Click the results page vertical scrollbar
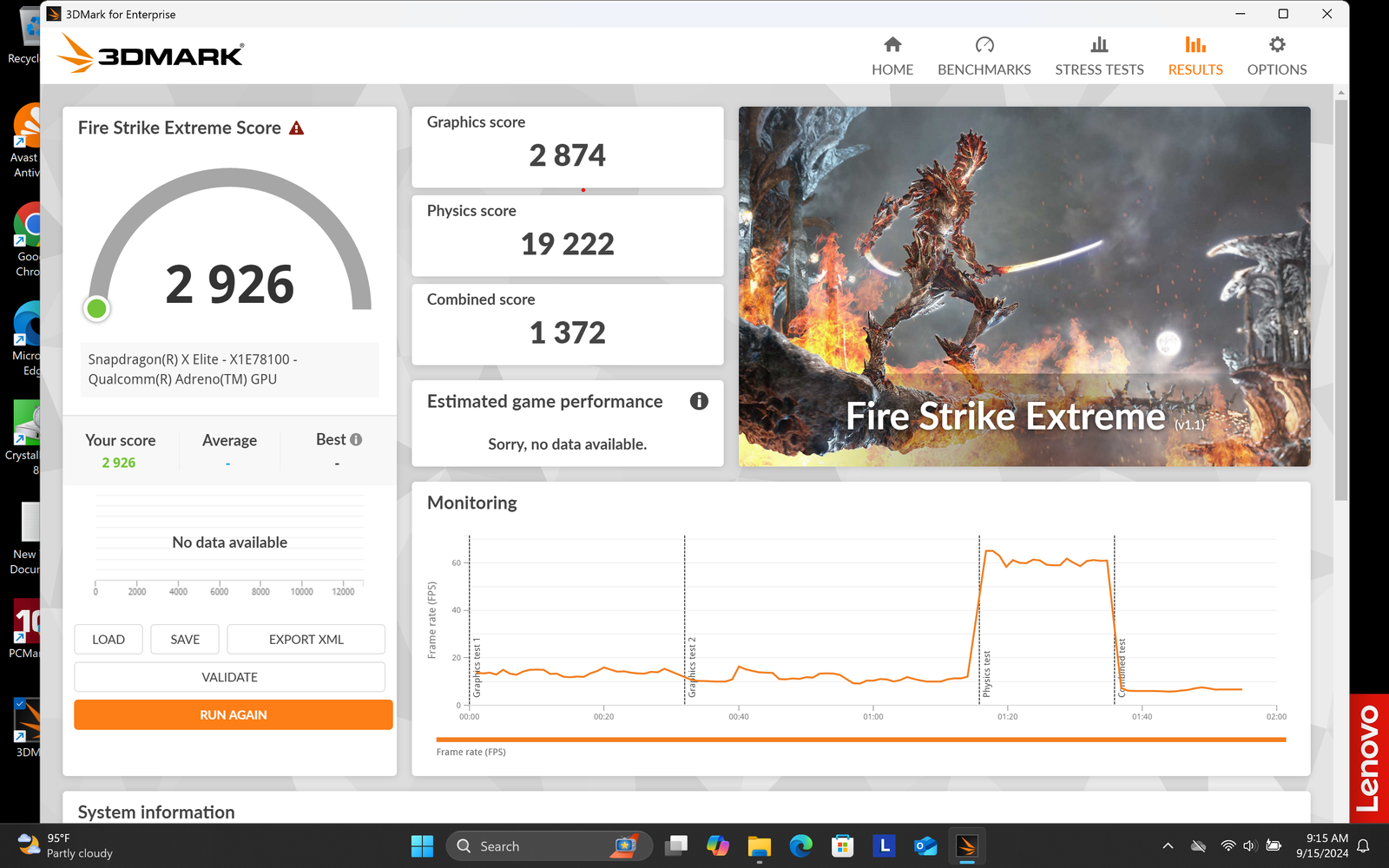The height and width of the screenshot is (868, 1389). tap(1341, 299)
